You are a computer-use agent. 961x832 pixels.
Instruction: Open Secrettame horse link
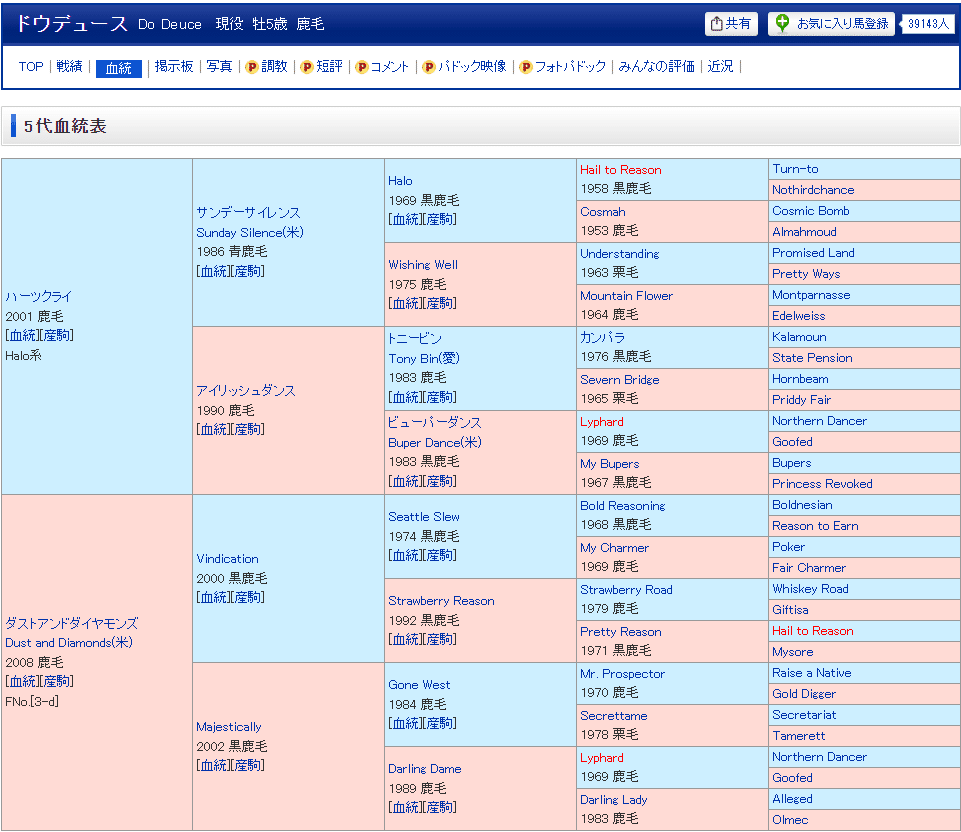(613, 716)
